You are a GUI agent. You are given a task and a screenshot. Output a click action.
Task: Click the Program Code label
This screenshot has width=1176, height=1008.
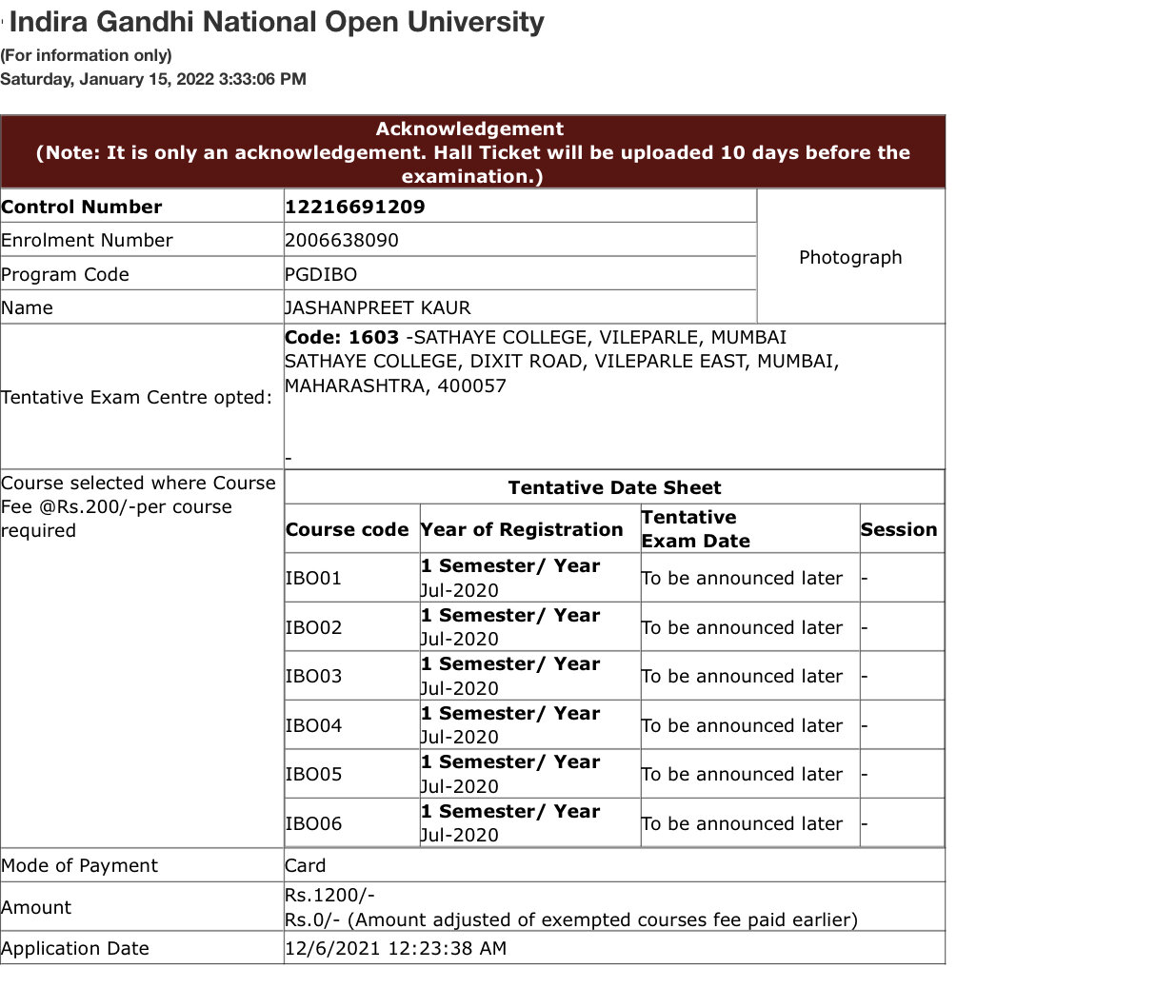click(65, 274)
